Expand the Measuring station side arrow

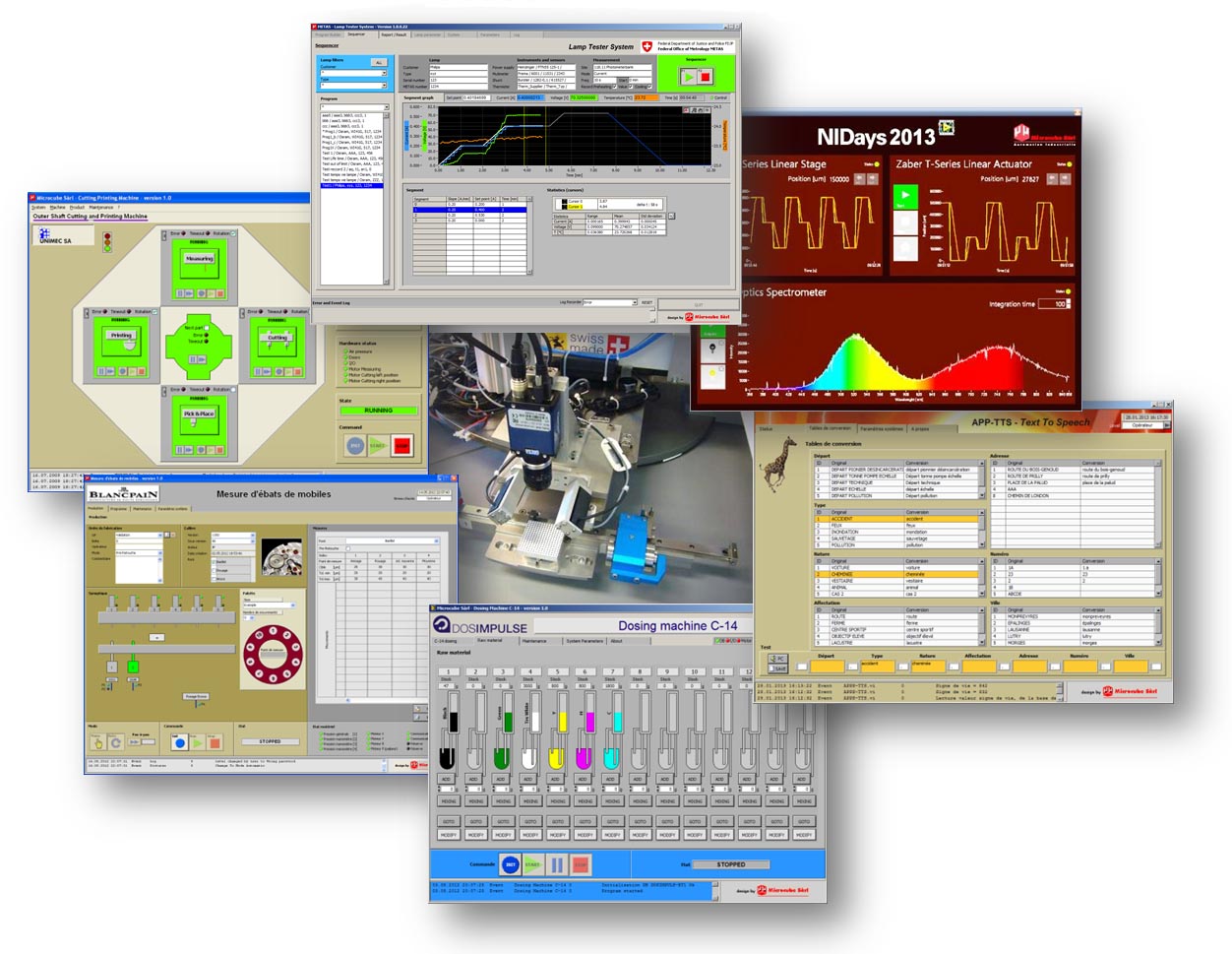coord(164,235)
